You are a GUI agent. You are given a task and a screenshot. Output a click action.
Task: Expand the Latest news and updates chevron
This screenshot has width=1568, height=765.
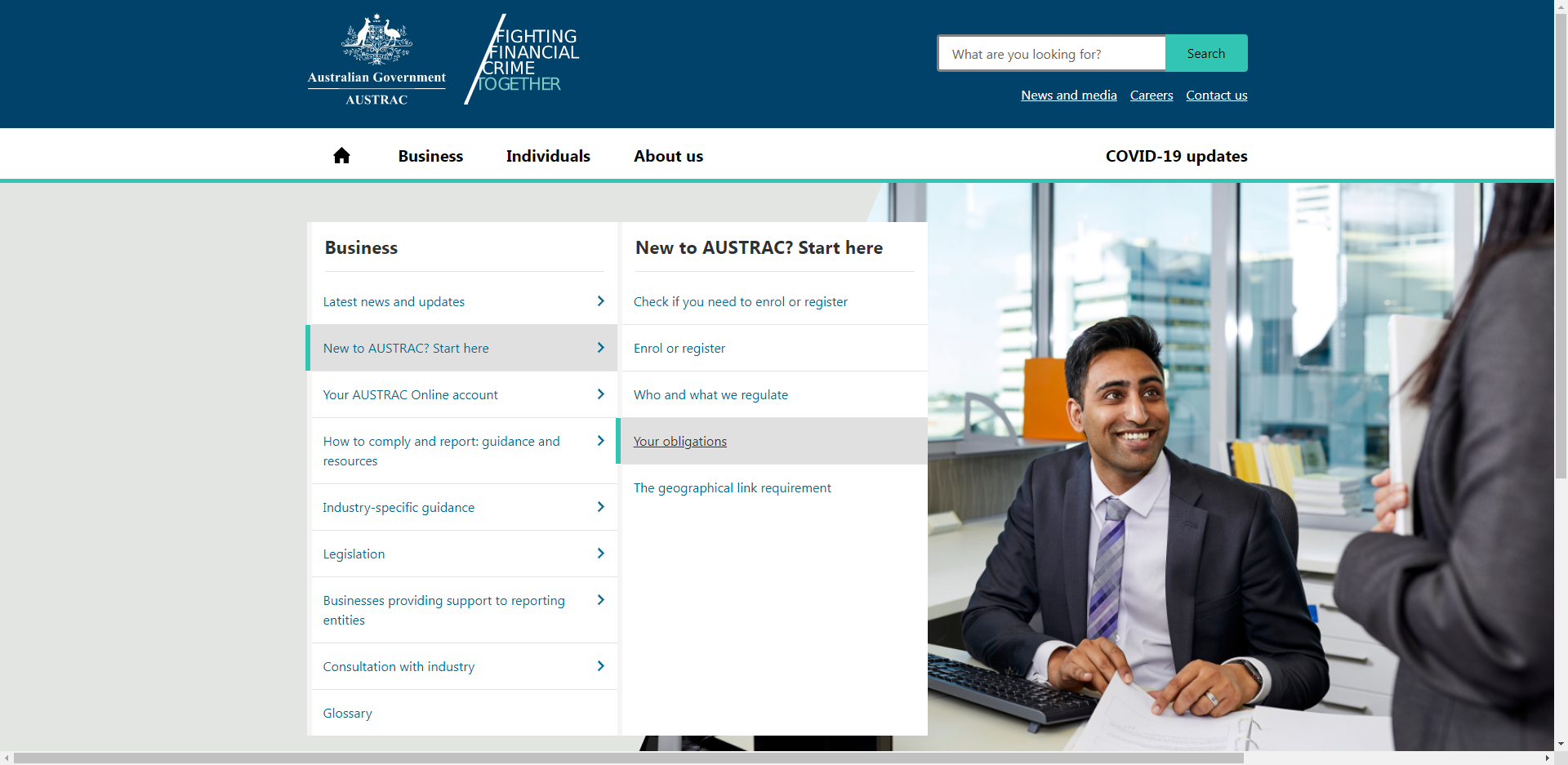click(x=600, y=301)
